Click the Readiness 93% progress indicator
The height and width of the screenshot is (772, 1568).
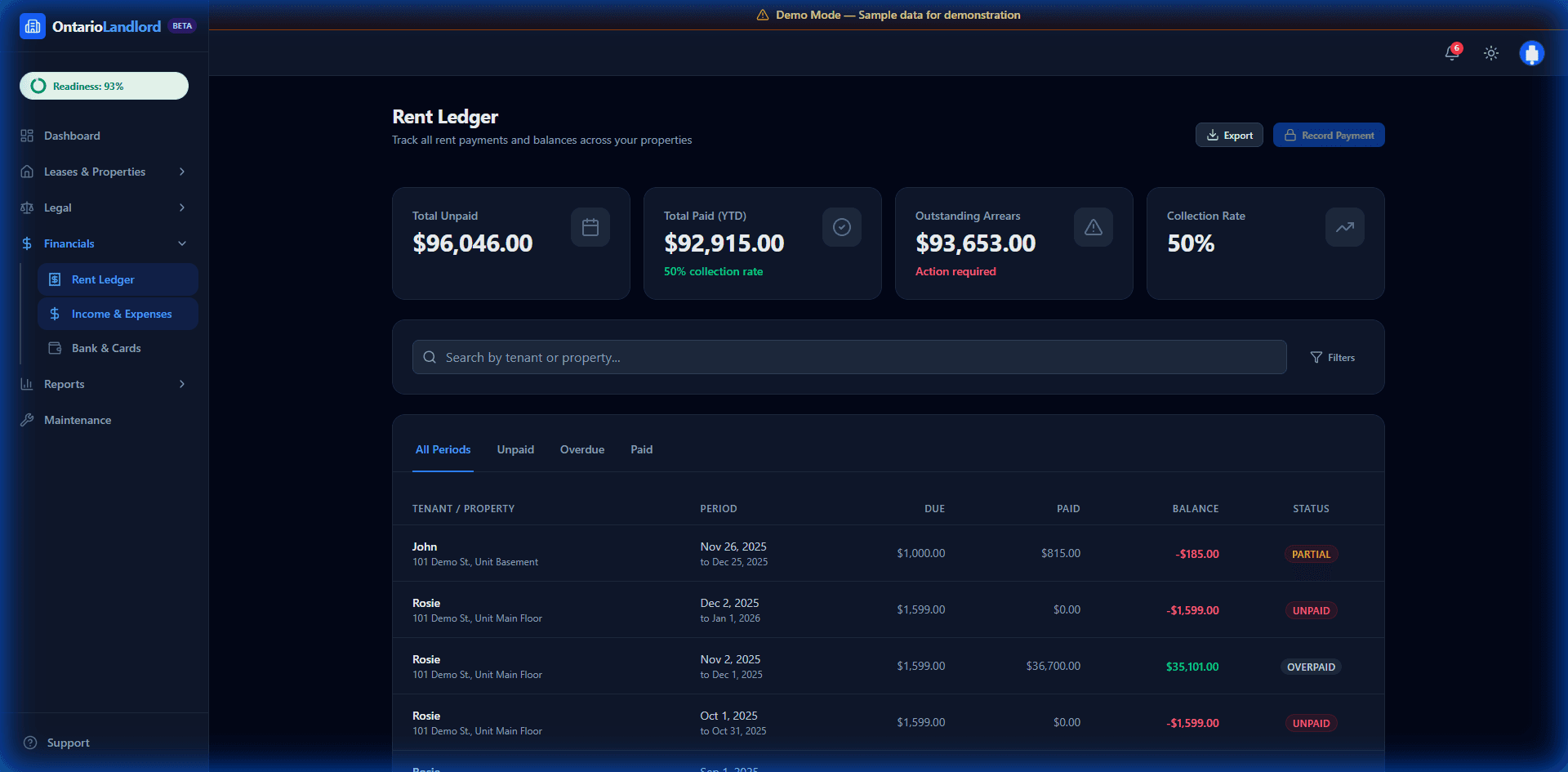pos(104,85)
